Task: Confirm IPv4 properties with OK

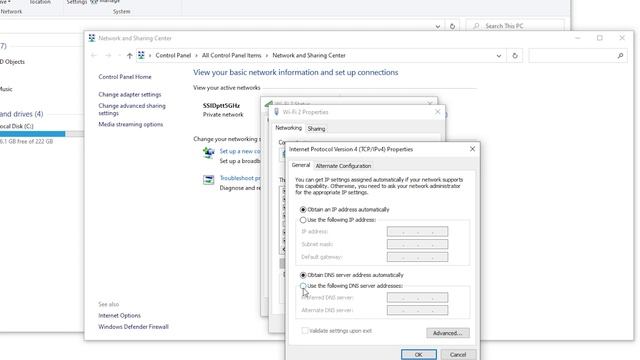Action: click(418, 355)
